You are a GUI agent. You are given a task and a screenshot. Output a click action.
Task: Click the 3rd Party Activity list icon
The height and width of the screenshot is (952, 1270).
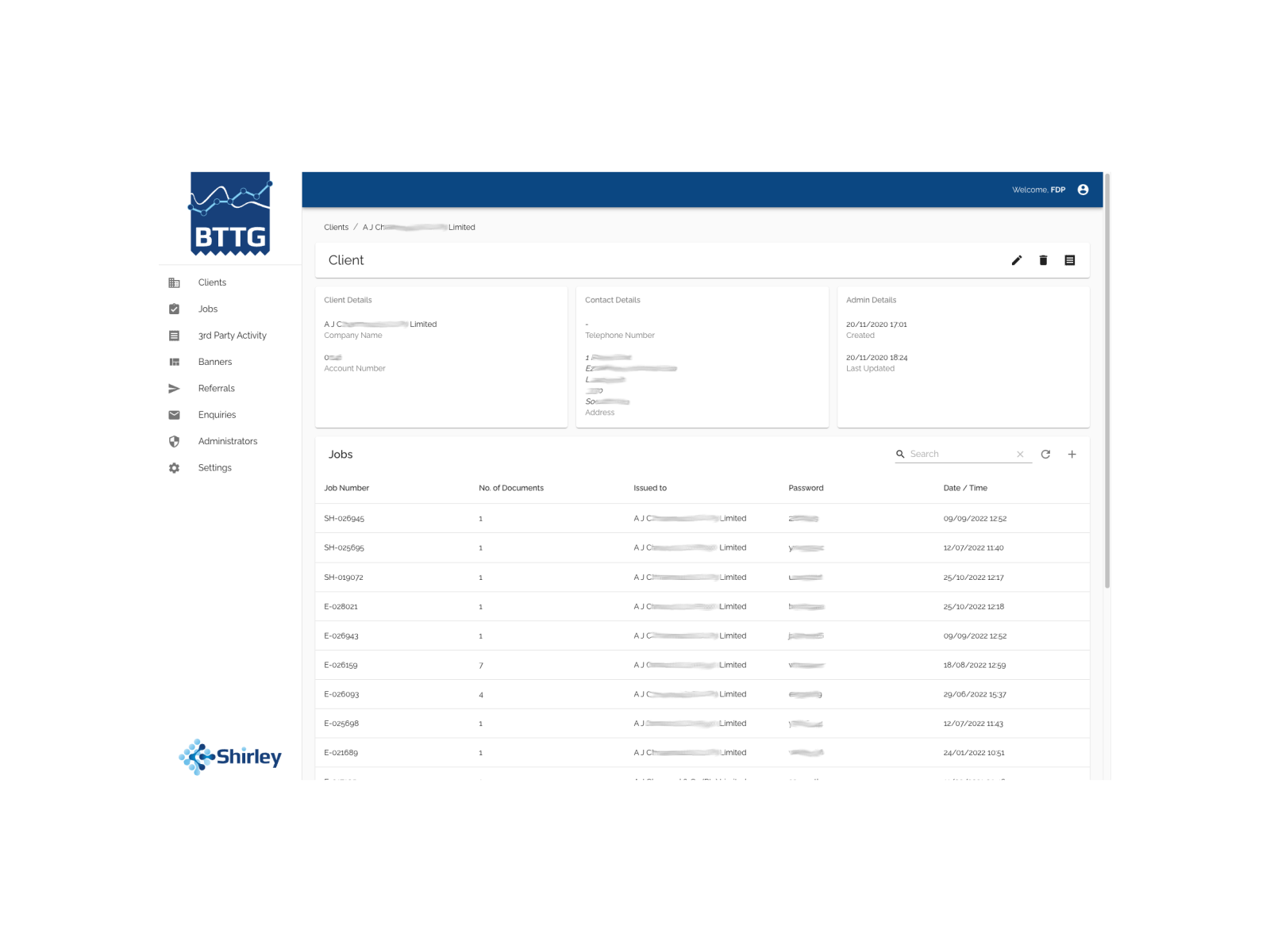(x=174, y=336)
